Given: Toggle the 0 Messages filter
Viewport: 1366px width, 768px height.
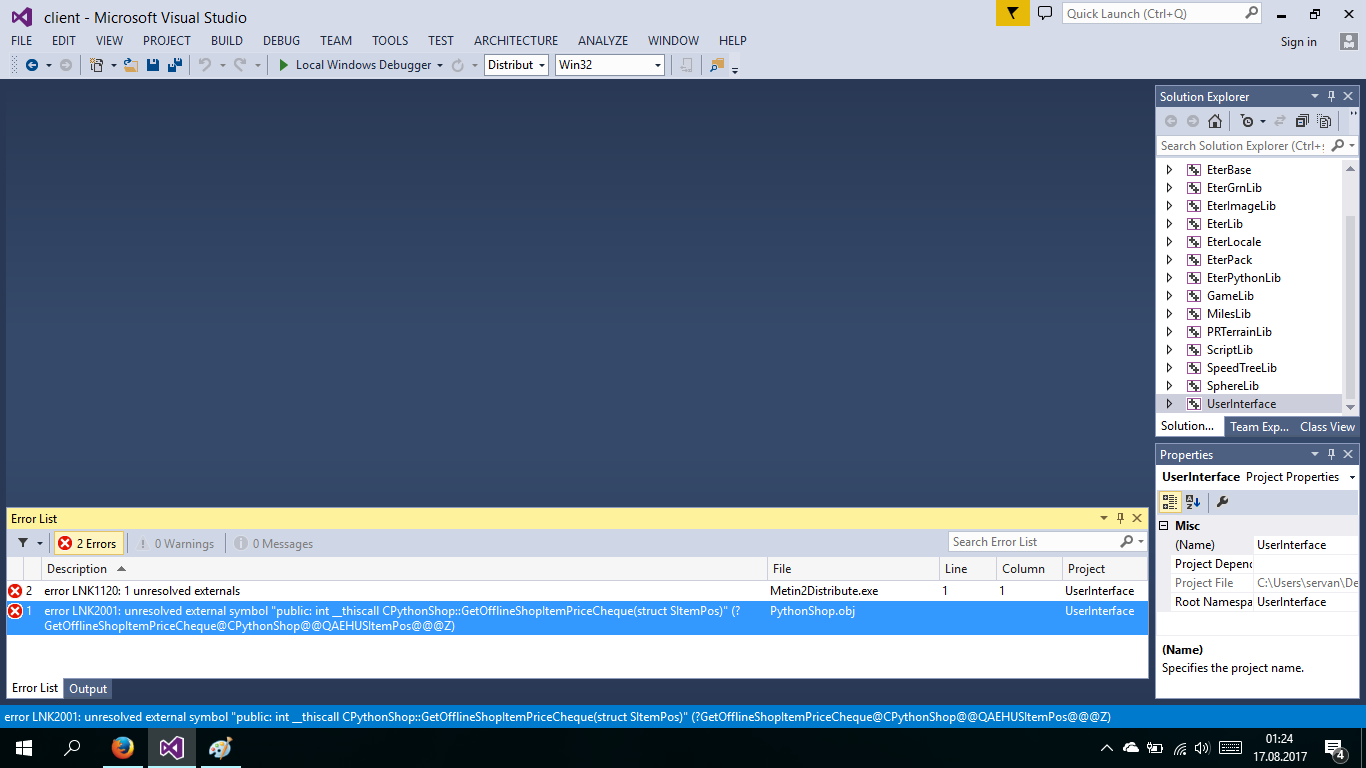Looking at the screenshot, I should pos(274,544).
